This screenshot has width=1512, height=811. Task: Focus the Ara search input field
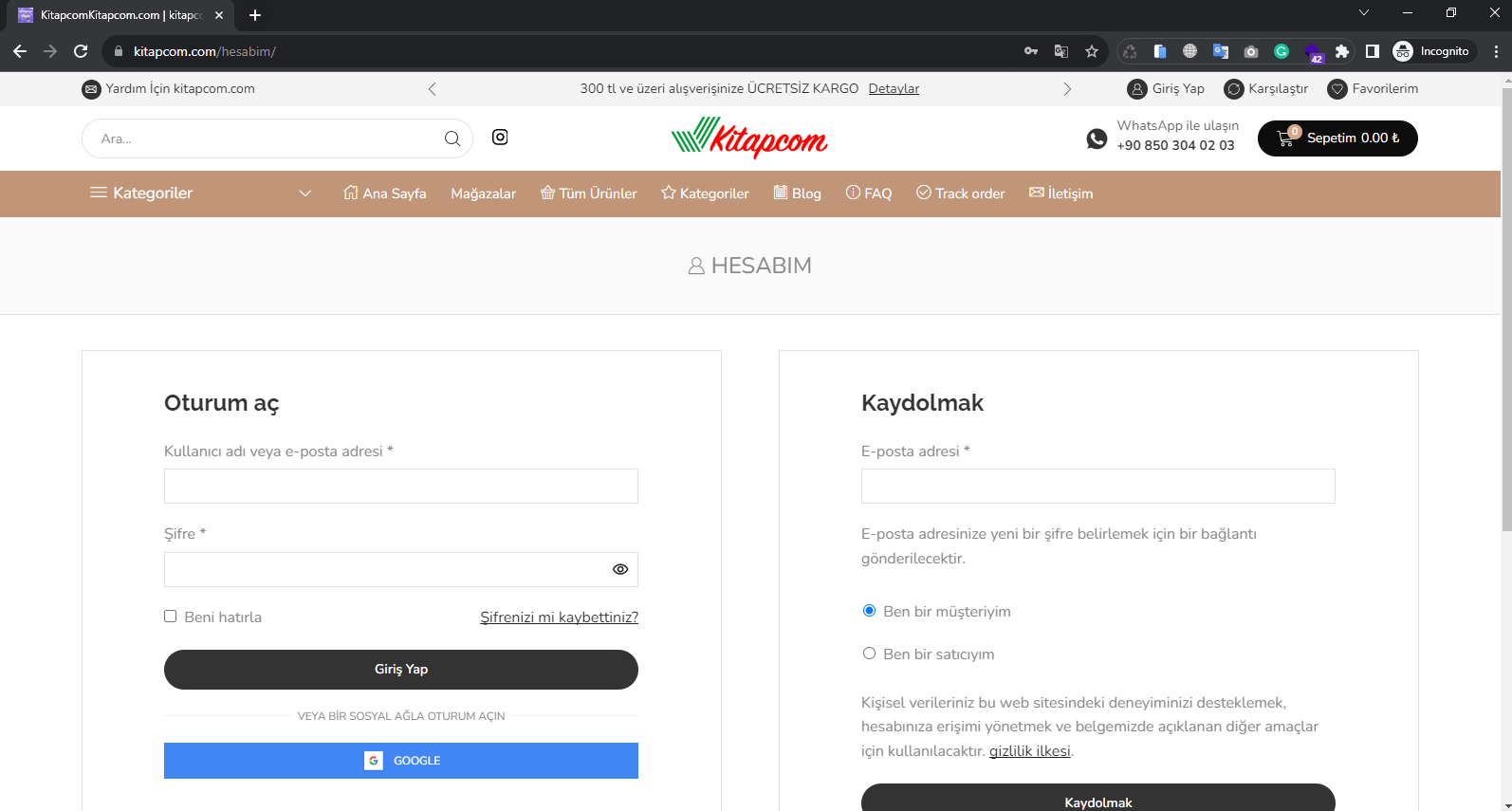tap(266, 138)
